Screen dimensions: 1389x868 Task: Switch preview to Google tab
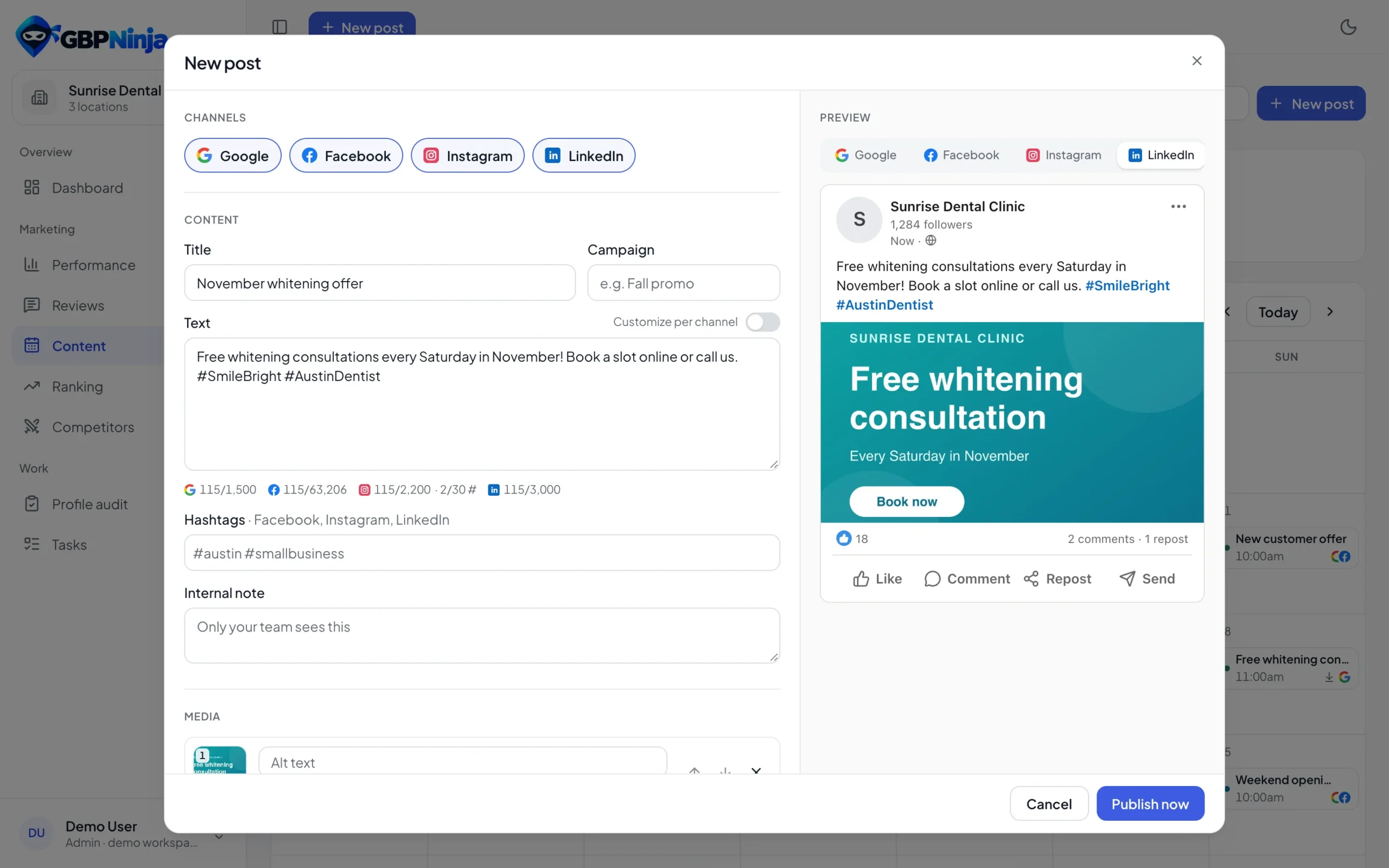[866, 155]
